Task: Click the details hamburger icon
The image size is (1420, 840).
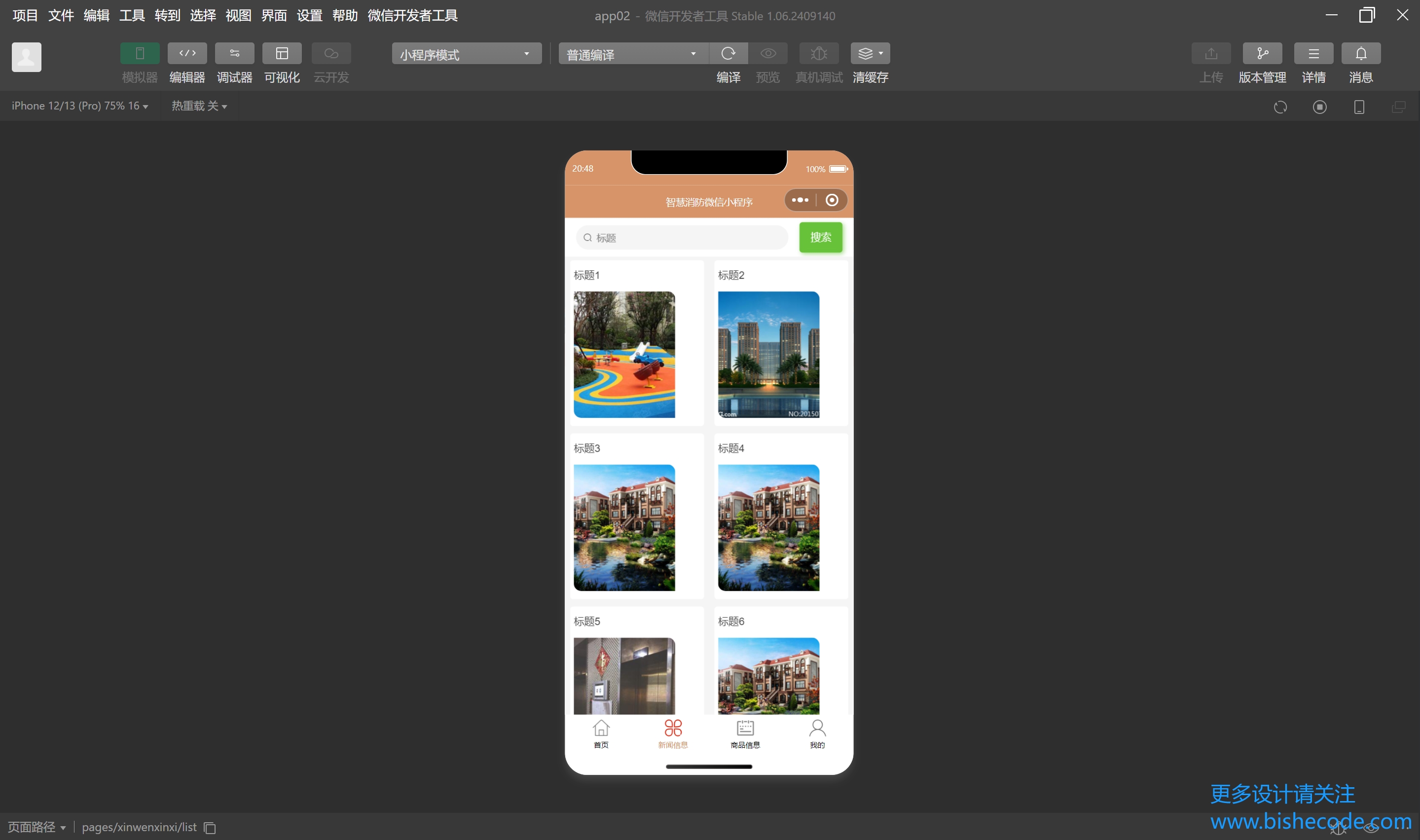Action: [x=1313, y=53]
